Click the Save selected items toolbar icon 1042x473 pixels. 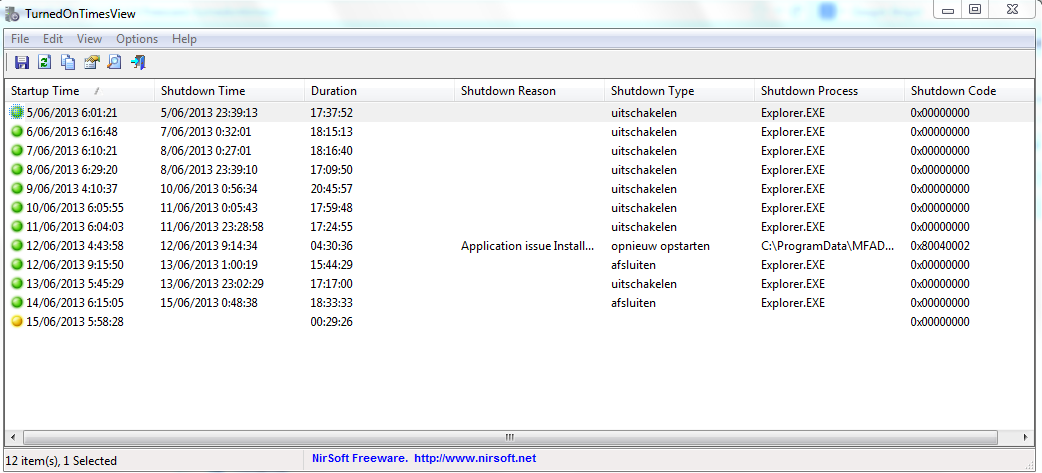coord(21,63)
